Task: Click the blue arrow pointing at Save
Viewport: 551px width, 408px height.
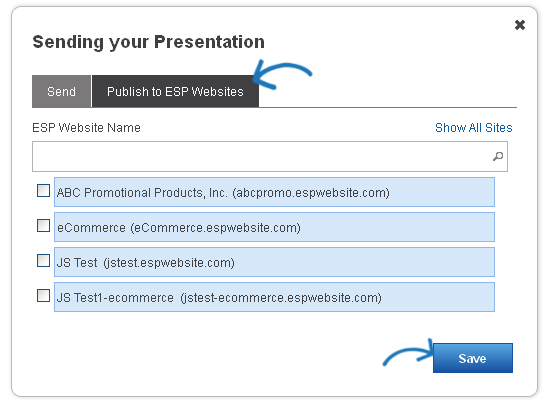Action: pos(408,353)
